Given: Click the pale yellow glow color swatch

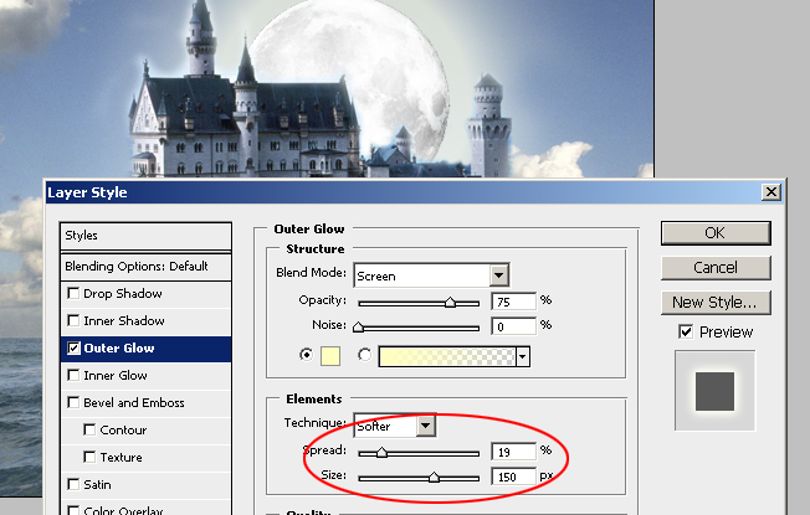Looking at the screenshot, I should [x=331, y=356].
